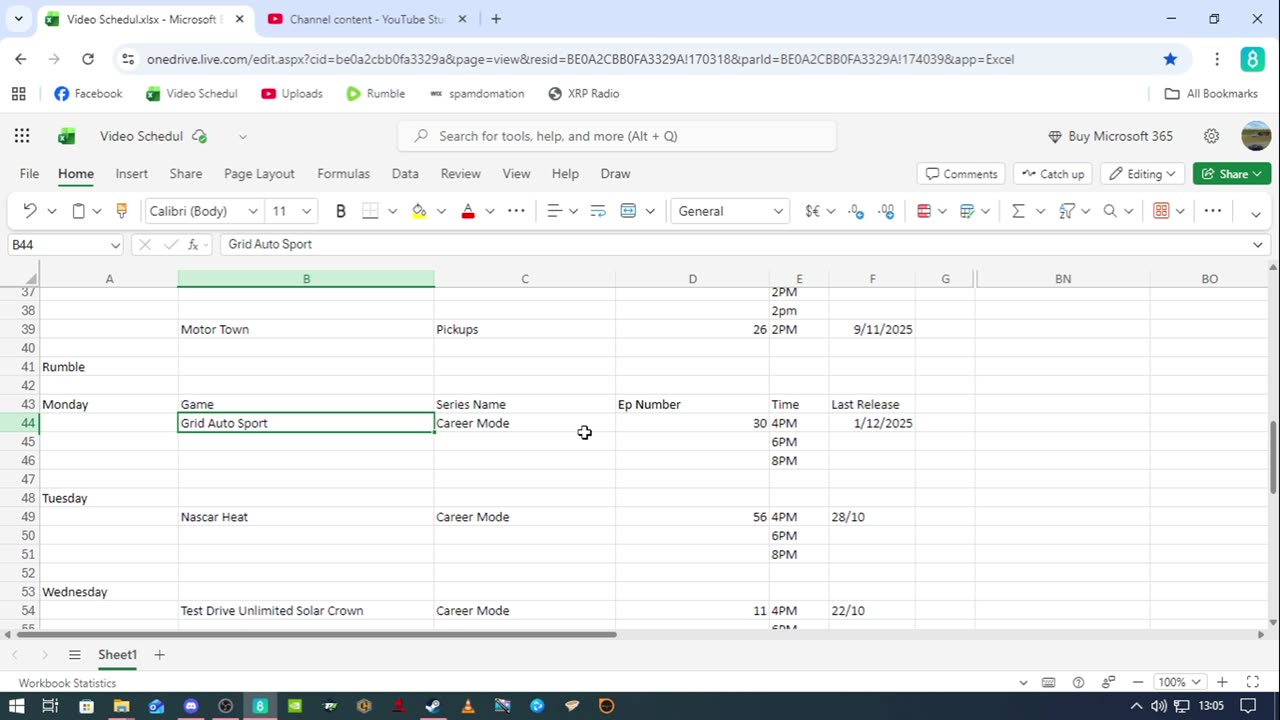The width and height of the screenshot is (1280, 720).
Task: Open the Page Layout tab
Action: click(x=259, y=174)
